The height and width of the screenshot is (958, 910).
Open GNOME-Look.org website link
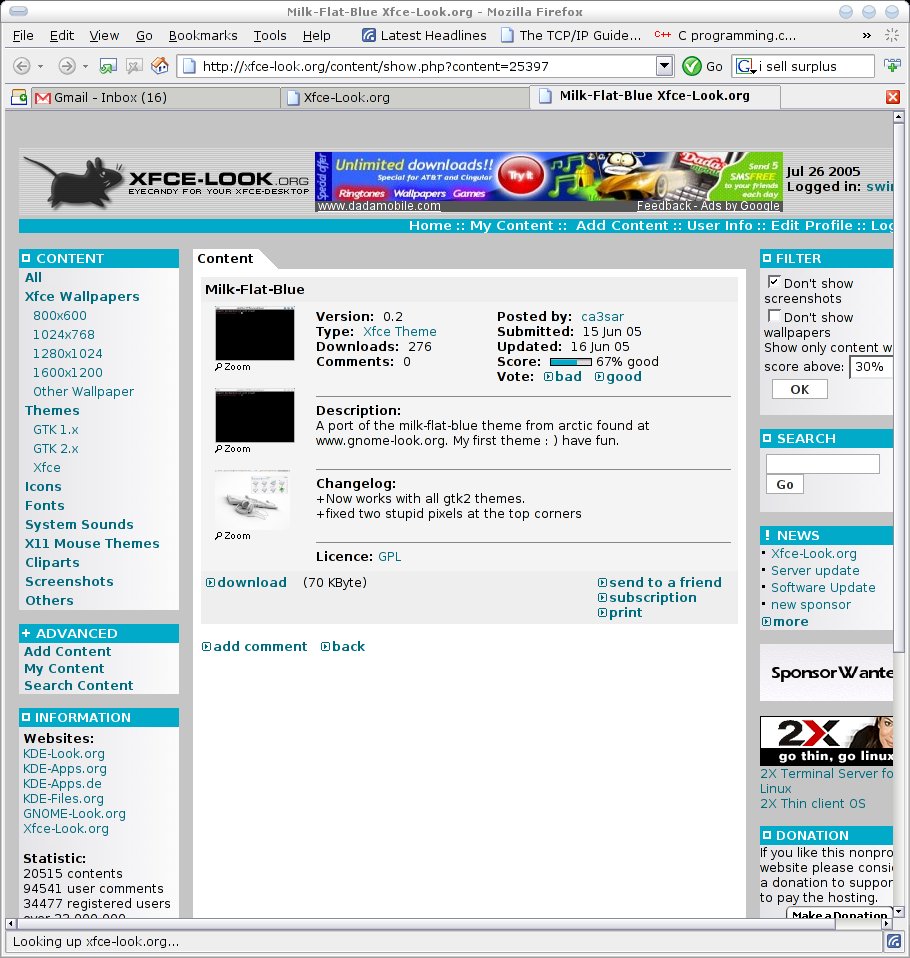75,814
